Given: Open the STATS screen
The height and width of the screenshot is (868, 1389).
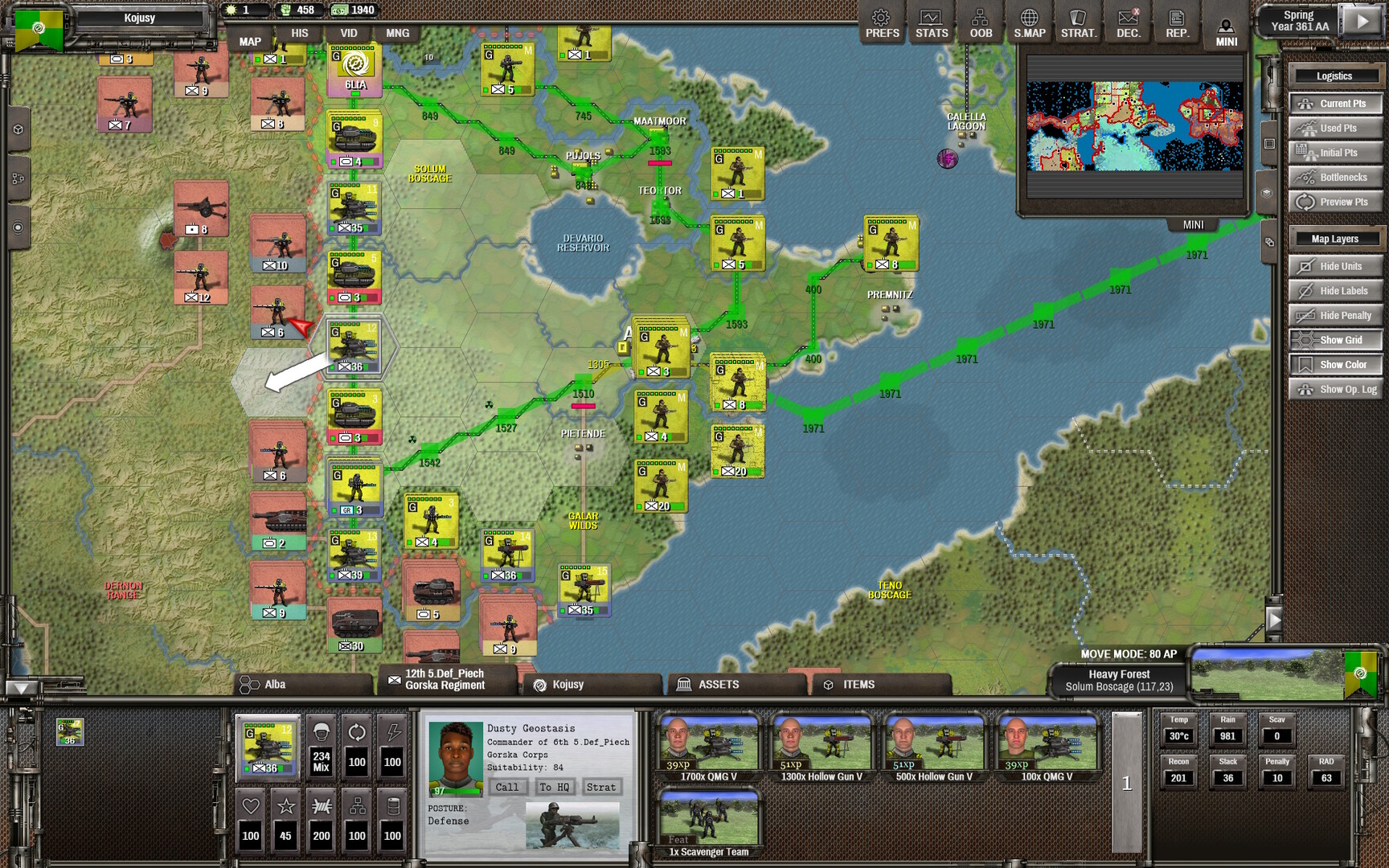Looking at the screenshot, I should pos(931,23).
